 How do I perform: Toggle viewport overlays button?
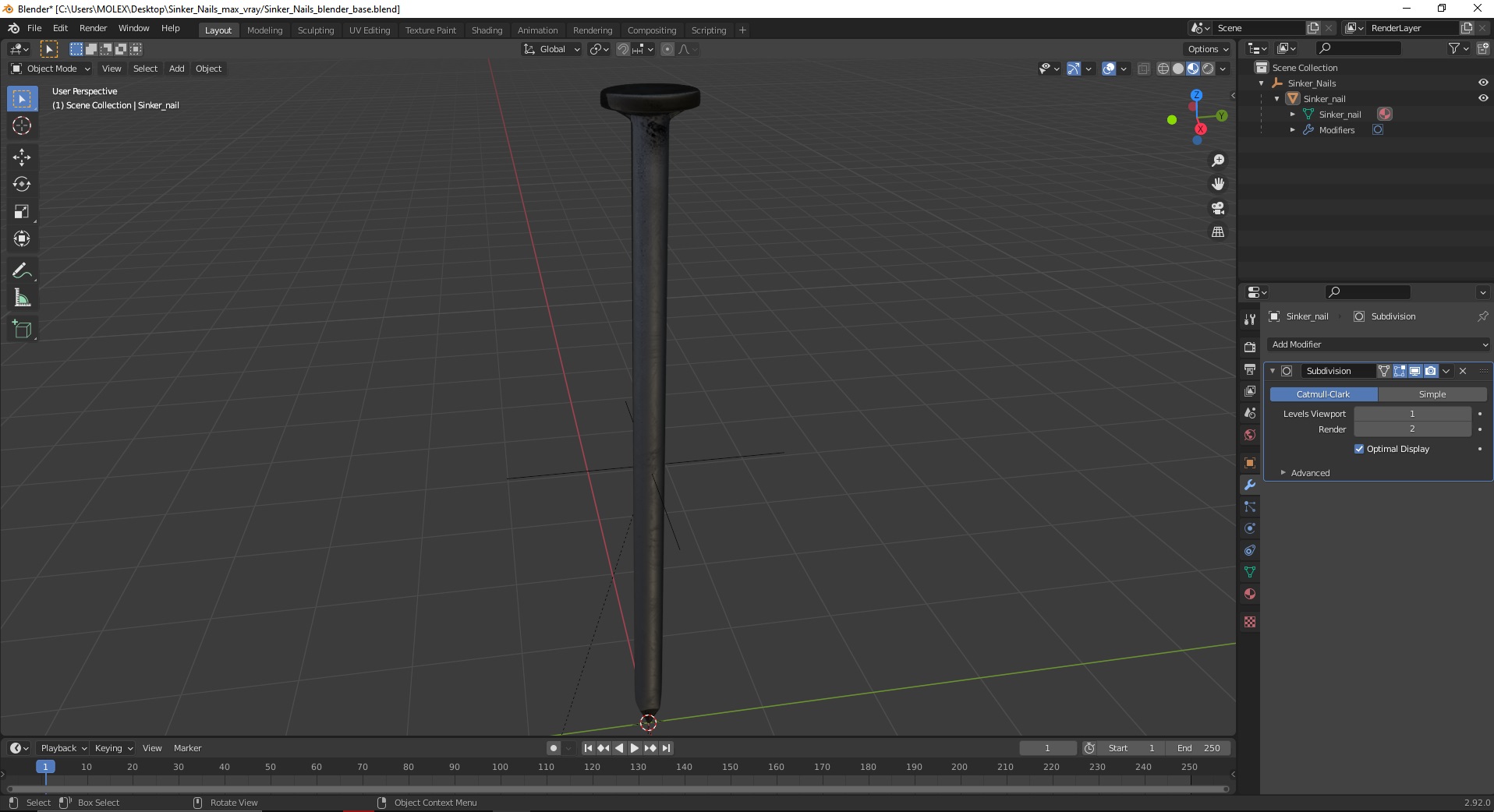1109,69
